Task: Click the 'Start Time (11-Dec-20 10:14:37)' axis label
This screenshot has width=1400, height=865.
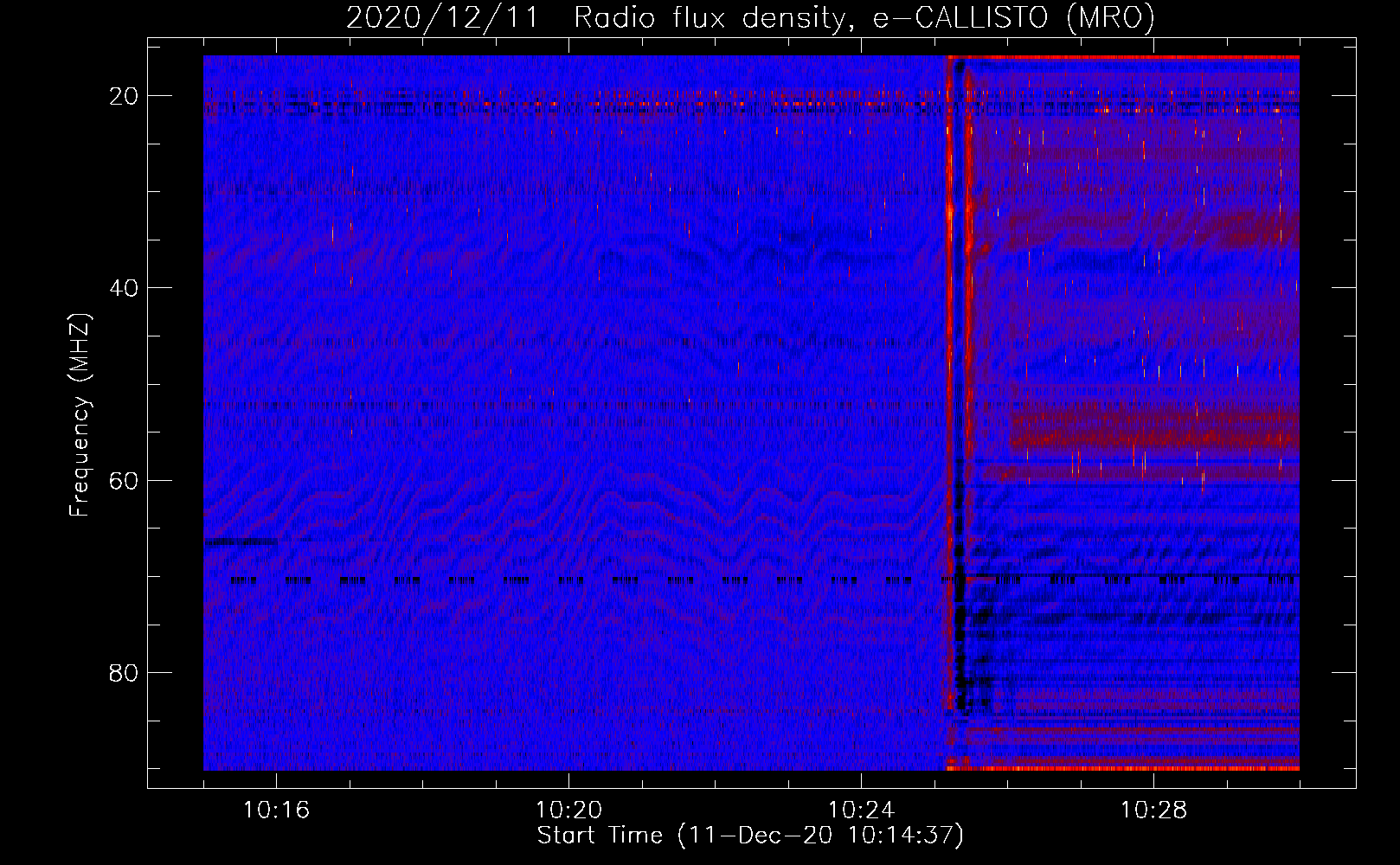Action: click(x=750, y=836)
